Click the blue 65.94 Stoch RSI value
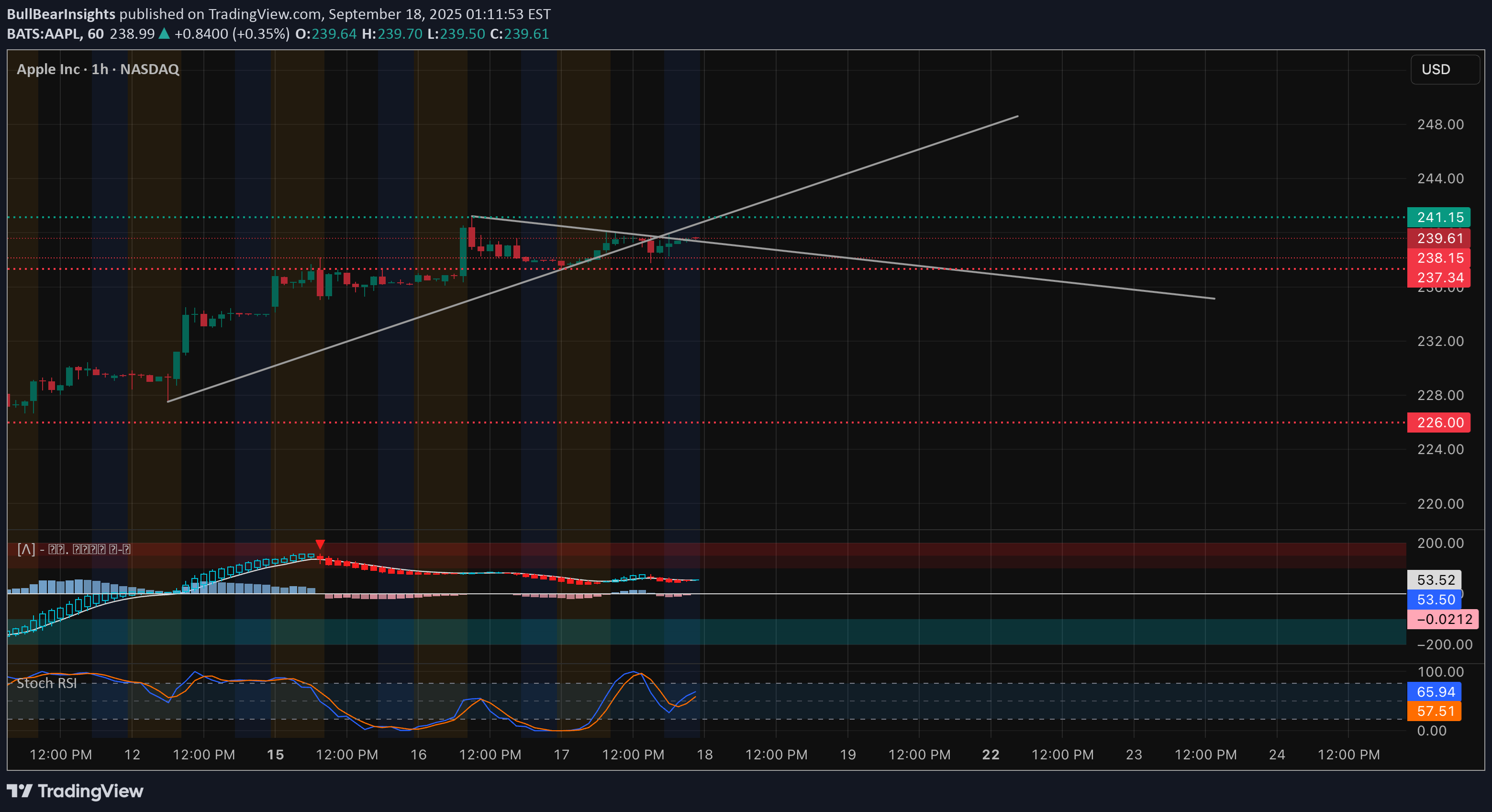 (x=1435, y=691)
